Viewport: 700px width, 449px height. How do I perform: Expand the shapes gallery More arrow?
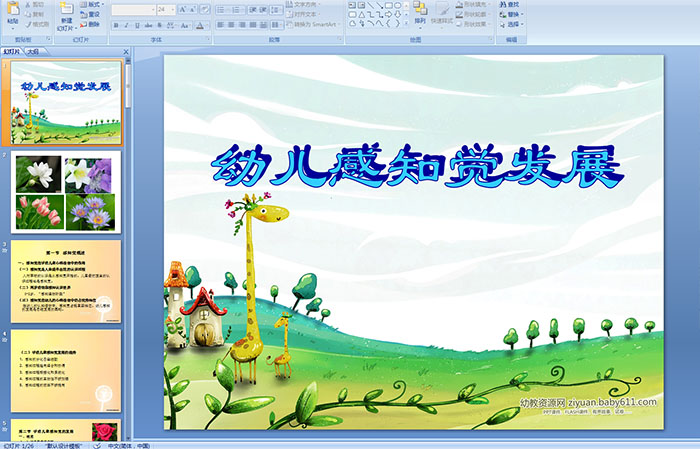pyautogui.click(x=406, y=23)
